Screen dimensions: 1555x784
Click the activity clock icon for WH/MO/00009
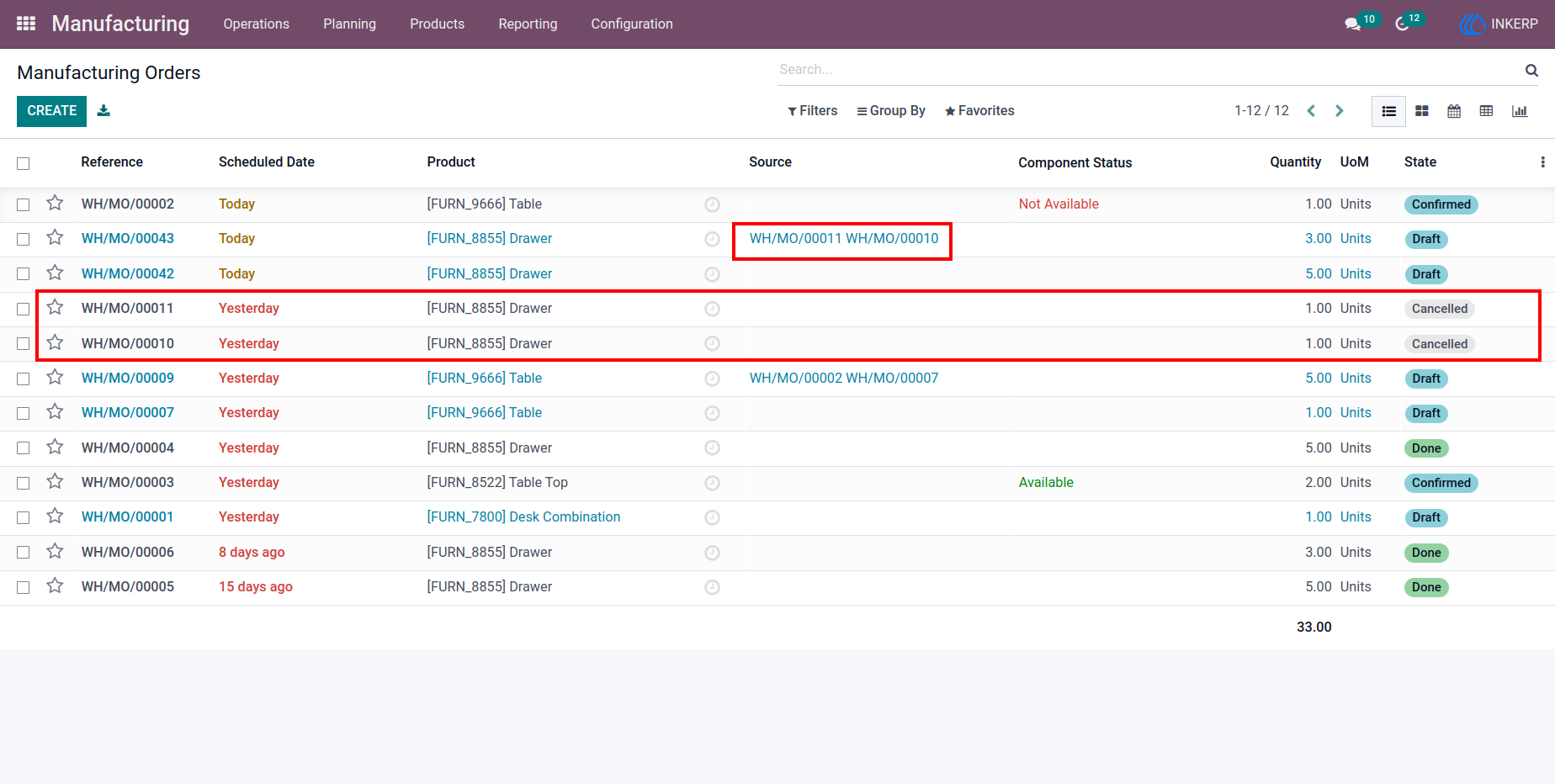click(712, 379)
